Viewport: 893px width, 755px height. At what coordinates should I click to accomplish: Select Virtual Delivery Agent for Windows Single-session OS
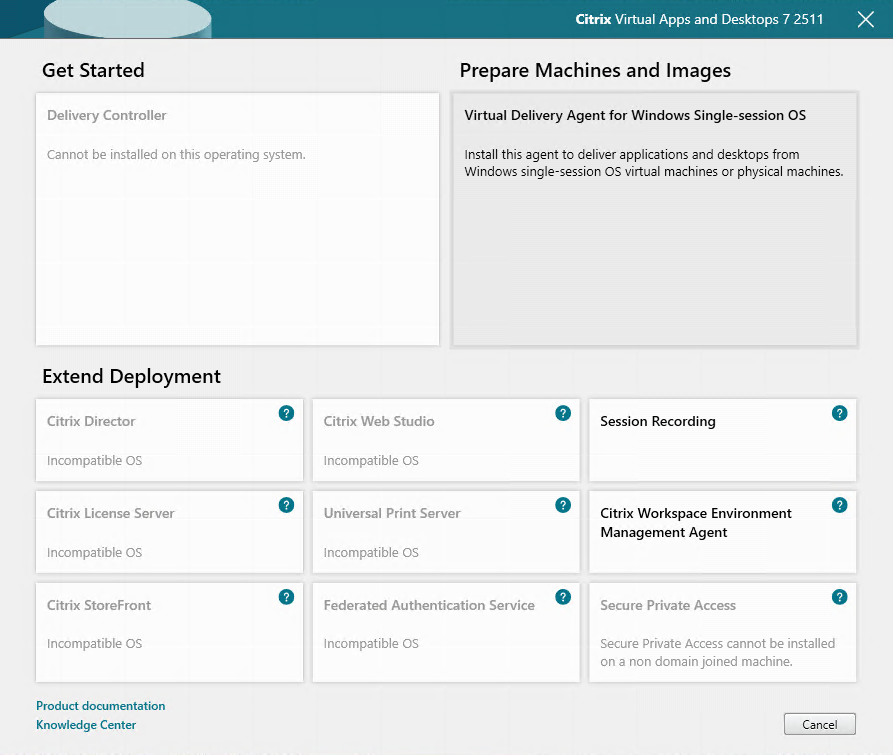[654, 219]
